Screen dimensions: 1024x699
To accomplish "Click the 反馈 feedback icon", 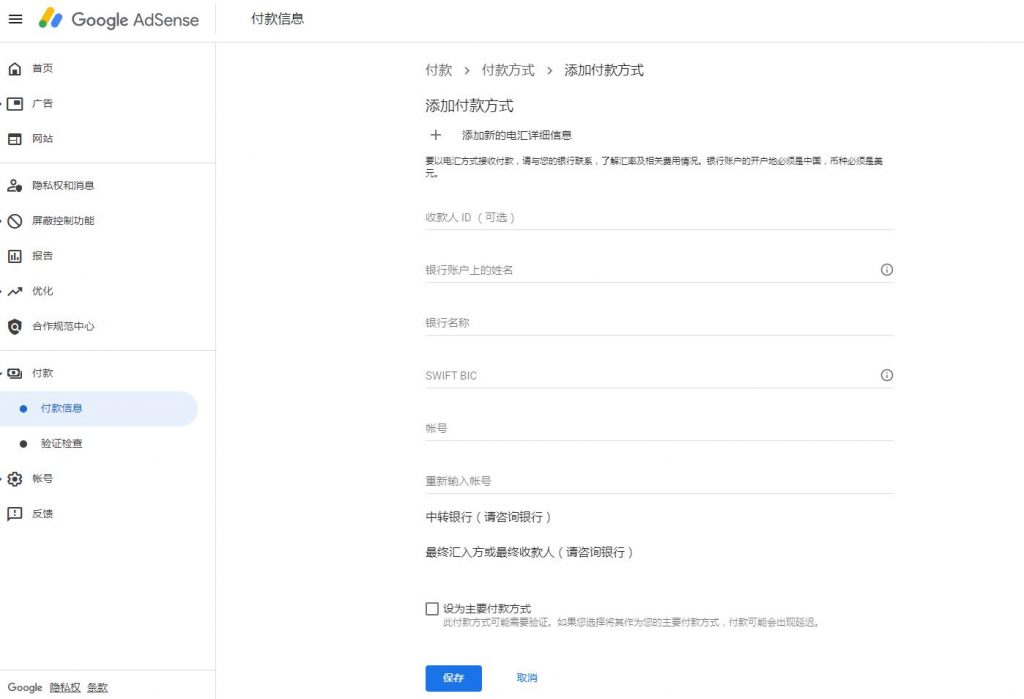I will point(14,514).
